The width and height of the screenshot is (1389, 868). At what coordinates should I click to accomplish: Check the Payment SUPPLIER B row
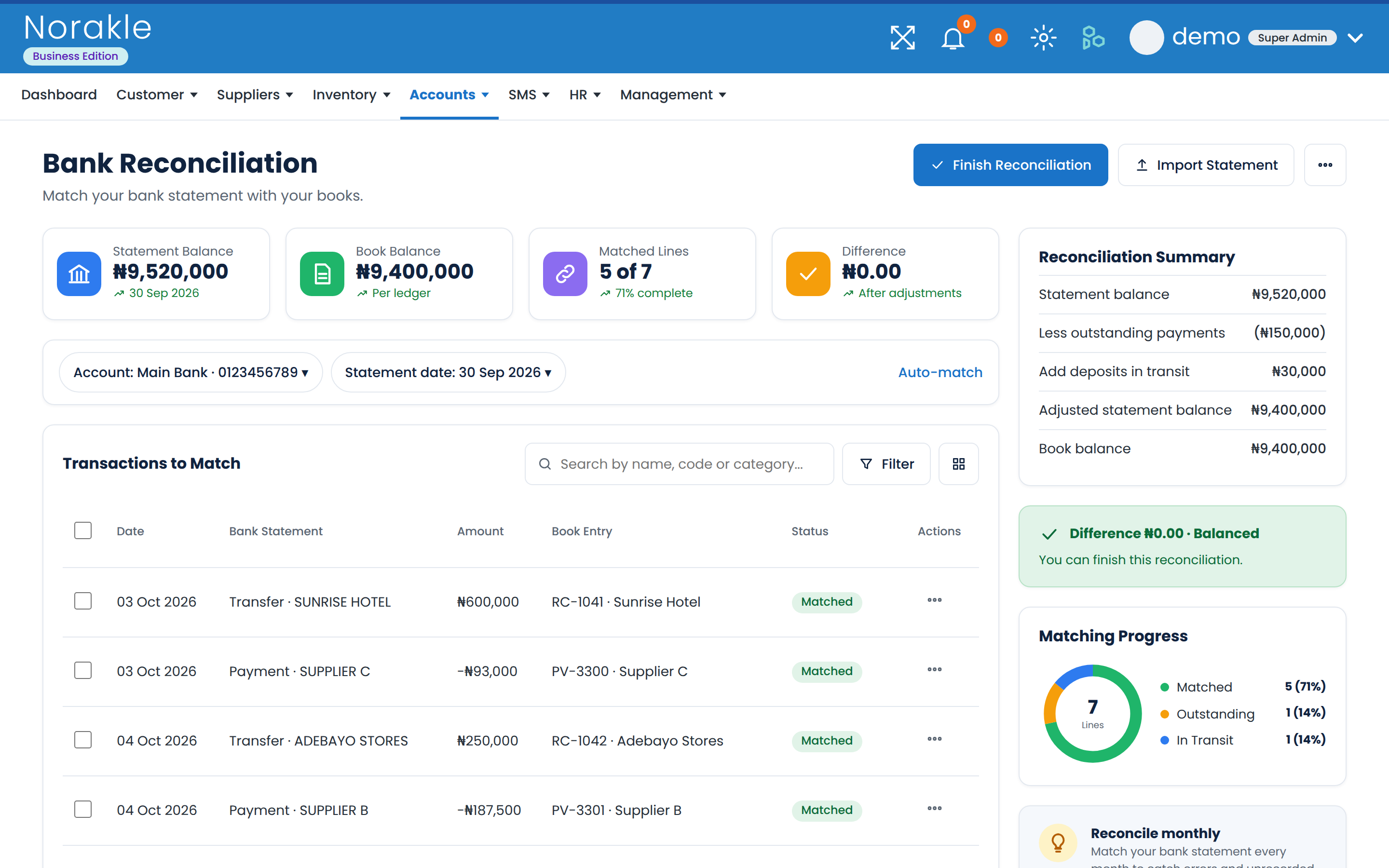[82, 810]
